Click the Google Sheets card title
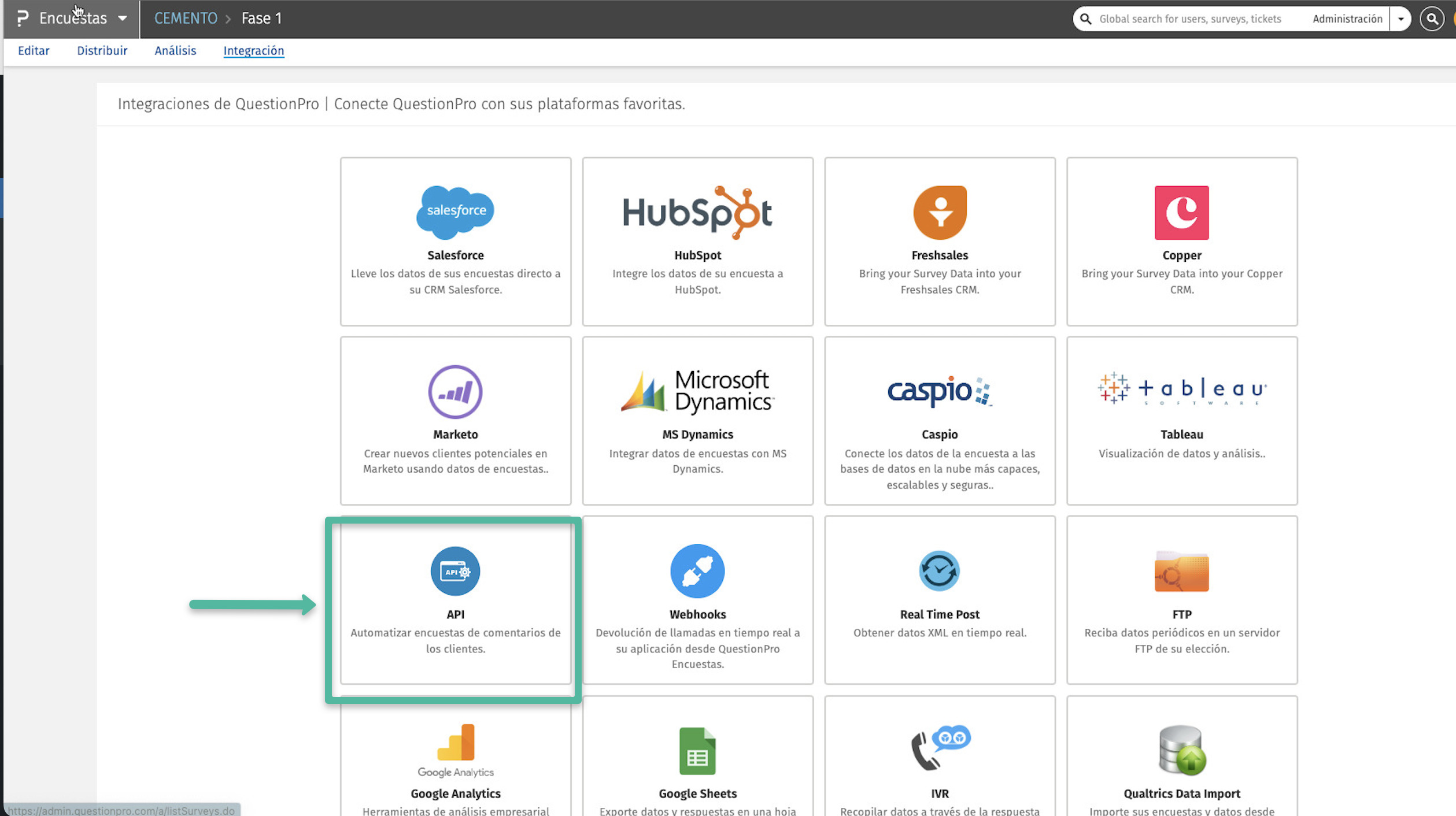1456x816 pixels. point(697,794)
